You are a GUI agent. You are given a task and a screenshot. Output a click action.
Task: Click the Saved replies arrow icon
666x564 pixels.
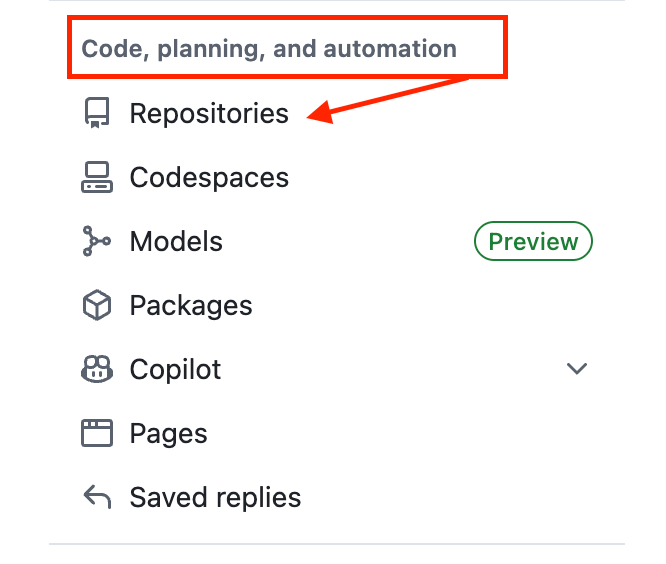pos(96,497)
